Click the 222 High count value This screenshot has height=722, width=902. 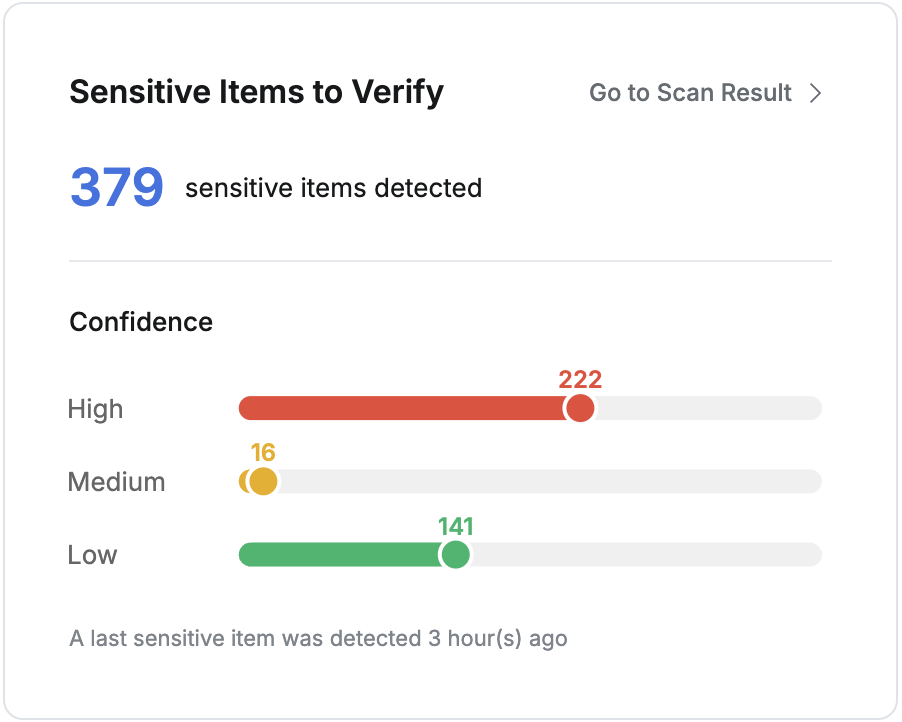pyautogui.click(x=580, y=380)
